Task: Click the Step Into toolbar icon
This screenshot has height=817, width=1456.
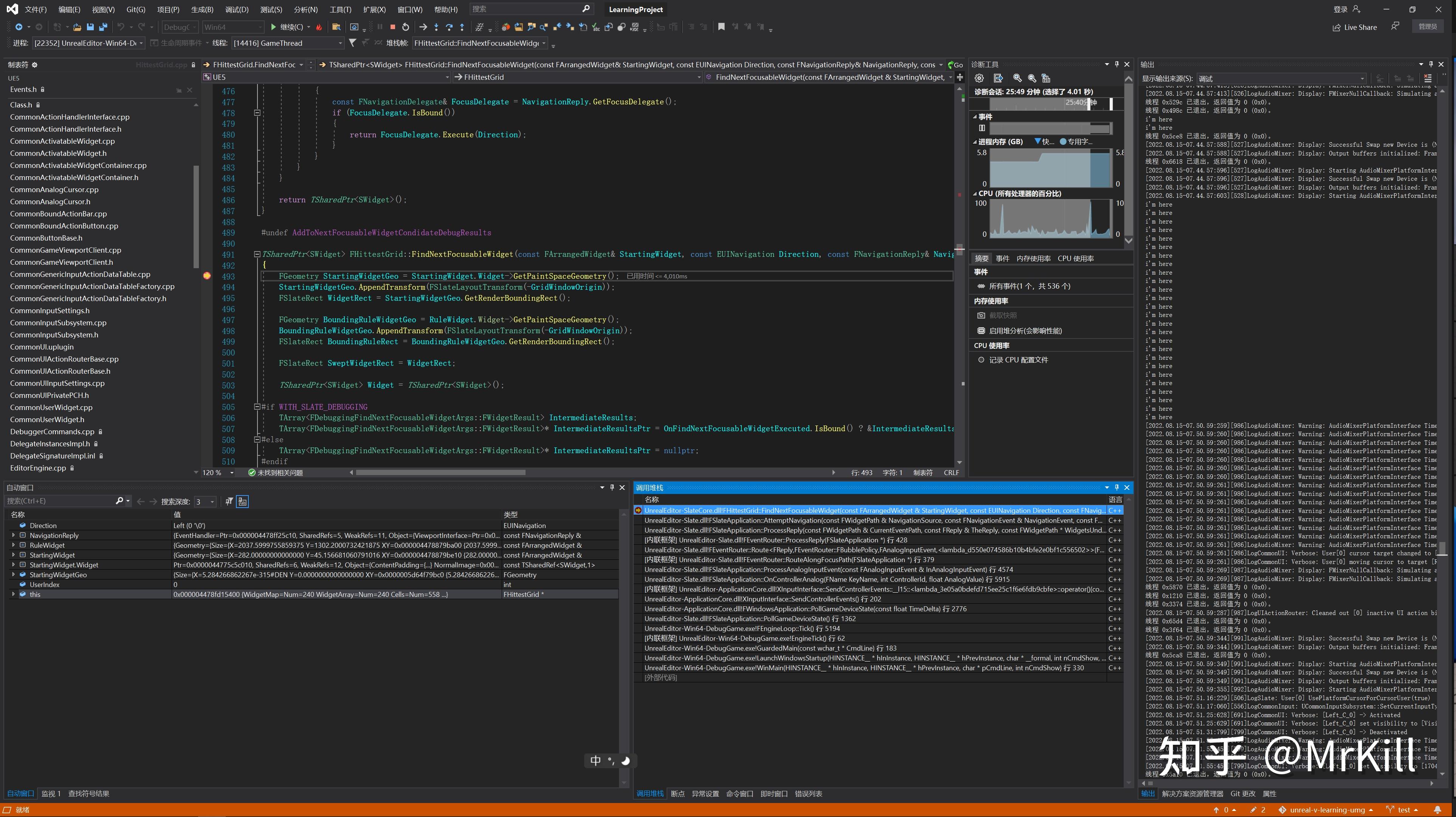Action: 436,27
